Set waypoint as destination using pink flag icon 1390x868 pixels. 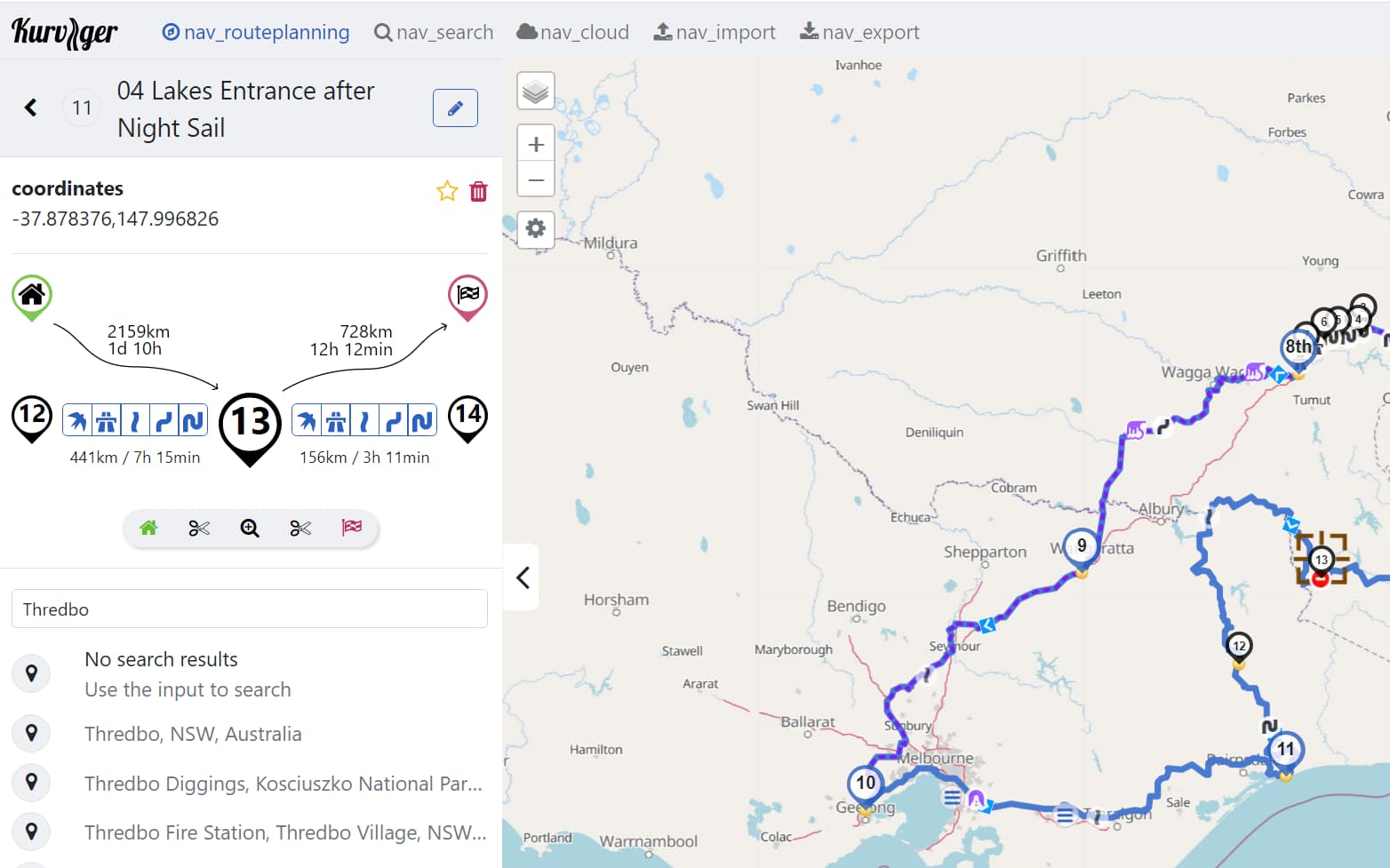[352, 529]
